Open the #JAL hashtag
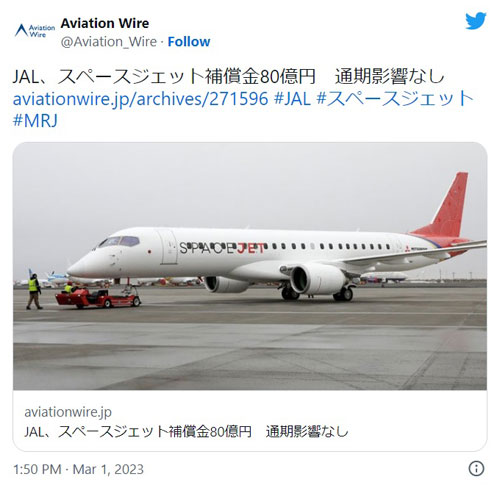Viewport: 500px width, 485px height. [292, 98]
